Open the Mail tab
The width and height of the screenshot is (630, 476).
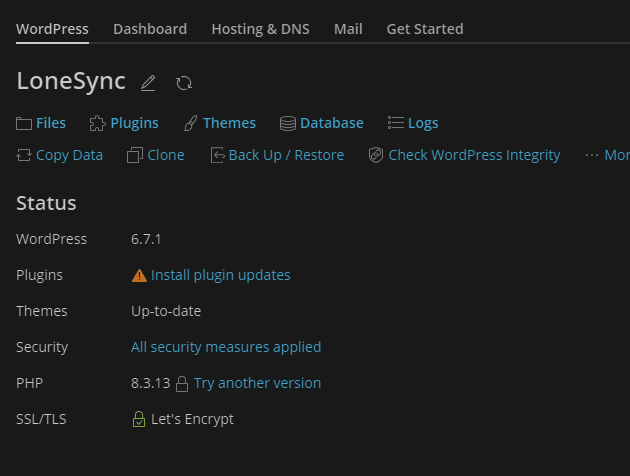[348, 29]
